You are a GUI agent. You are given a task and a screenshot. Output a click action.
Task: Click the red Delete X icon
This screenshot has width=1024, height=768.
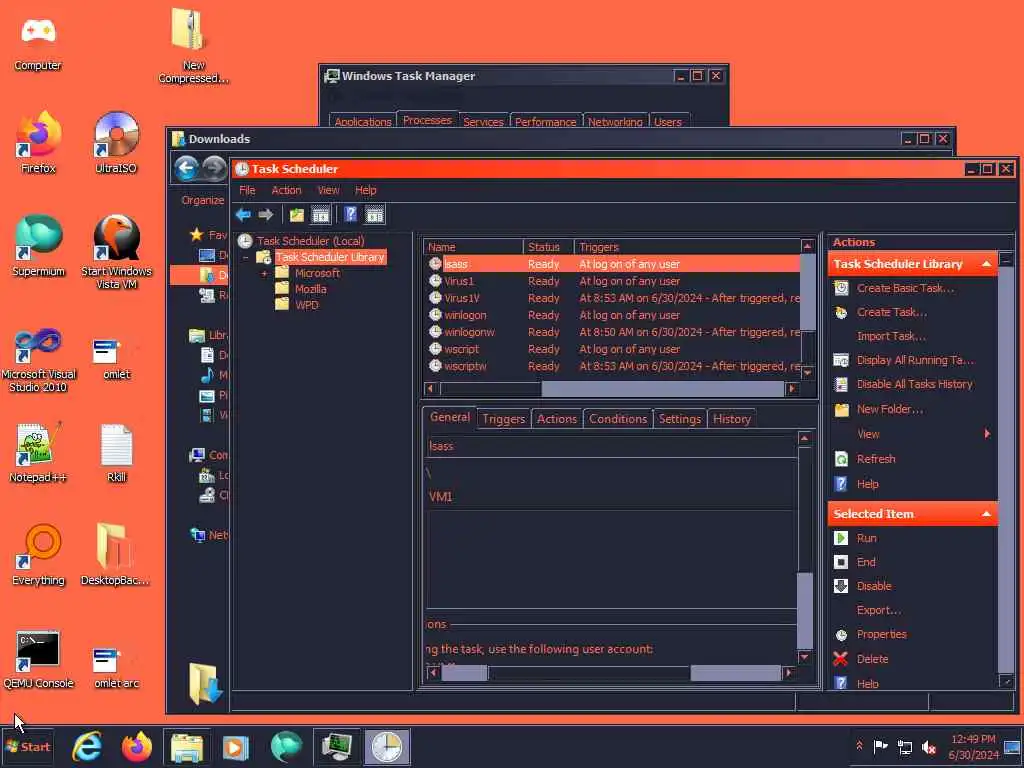[841, 659]
